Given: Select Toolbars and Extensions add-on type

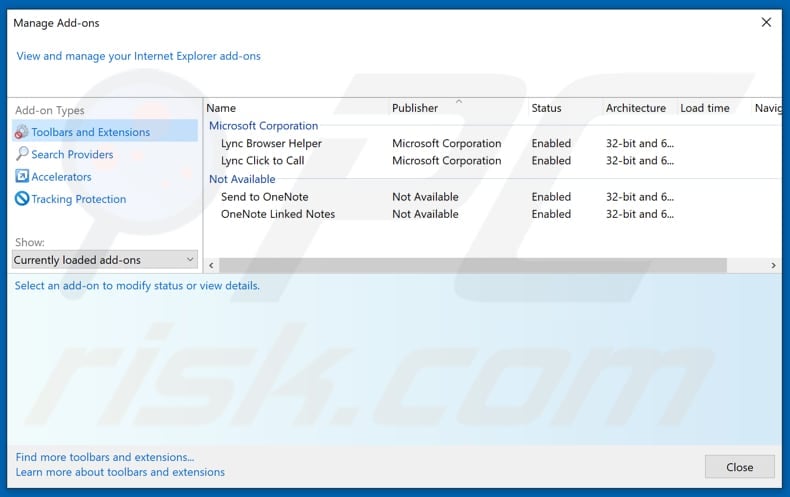Looking at the screenshot, I should click(x=105, y=132).
